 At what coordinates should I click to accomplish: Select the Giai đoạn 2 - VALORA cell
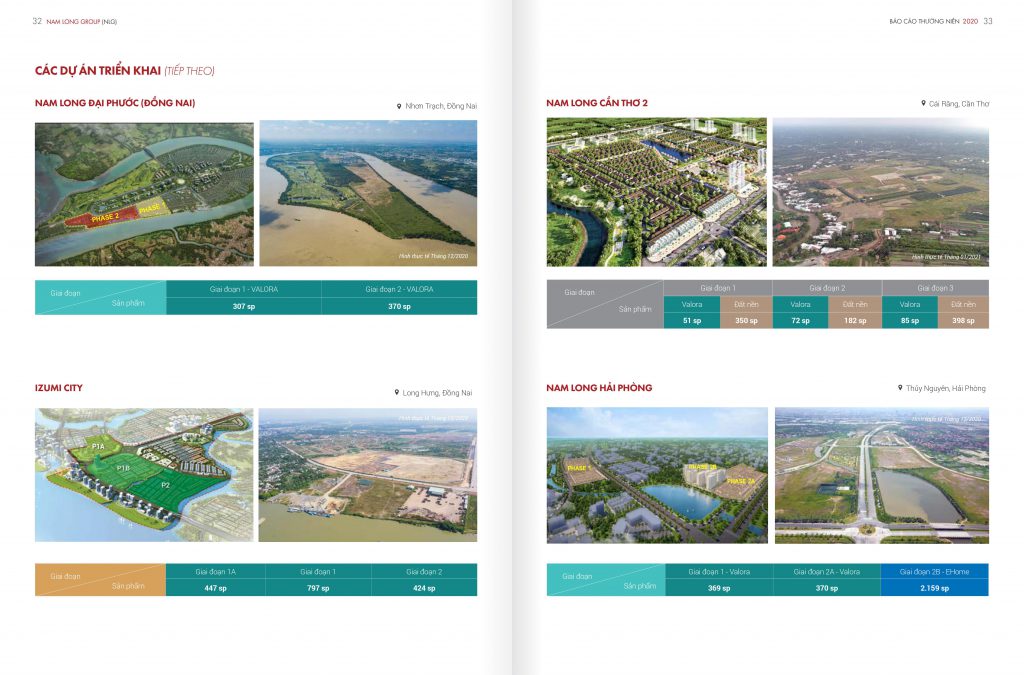pyautogui.click(x=399, y=289)
